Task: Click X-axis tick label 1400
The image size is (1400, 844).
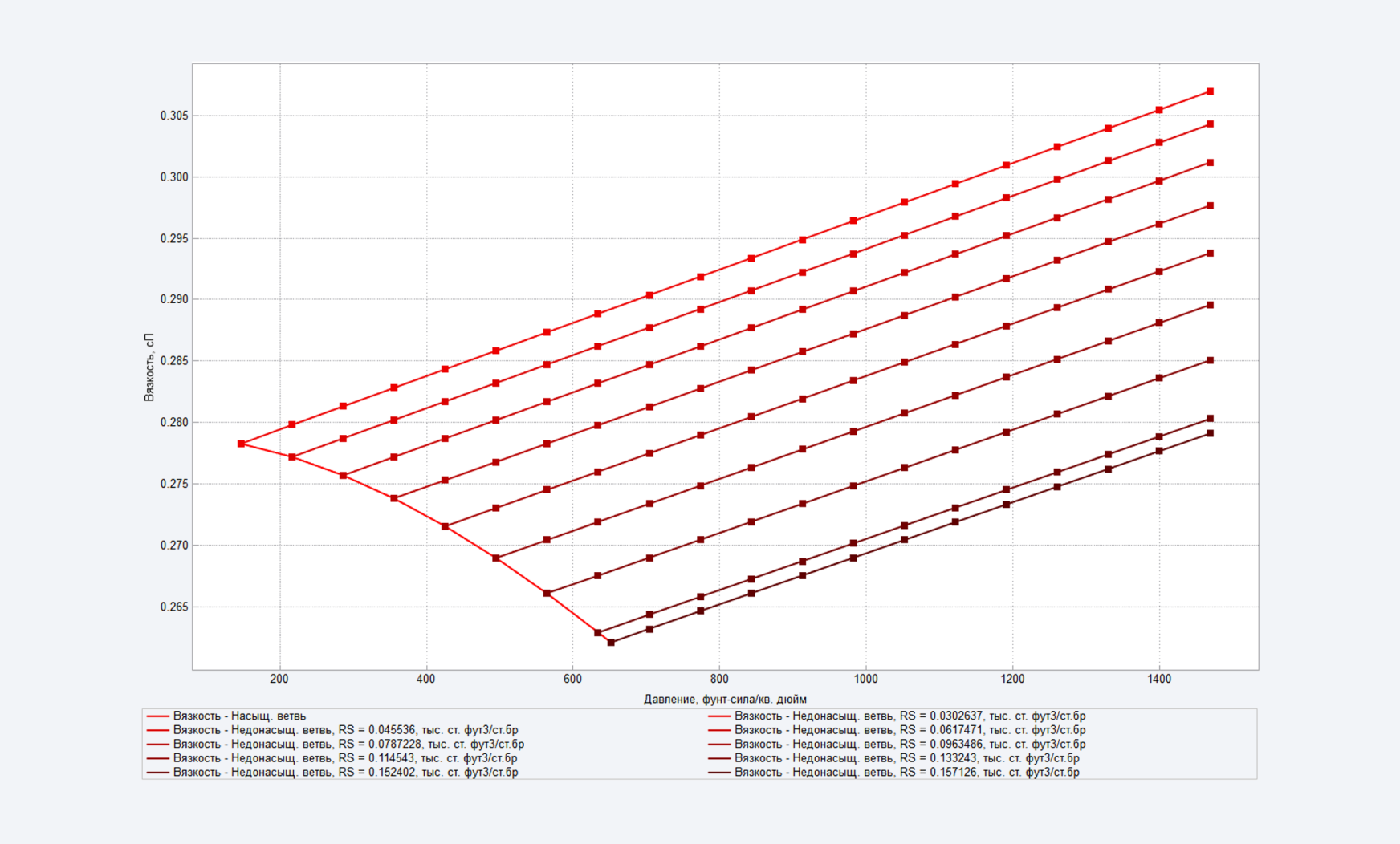Action: pyautogui.click(x=1159, y=679)
